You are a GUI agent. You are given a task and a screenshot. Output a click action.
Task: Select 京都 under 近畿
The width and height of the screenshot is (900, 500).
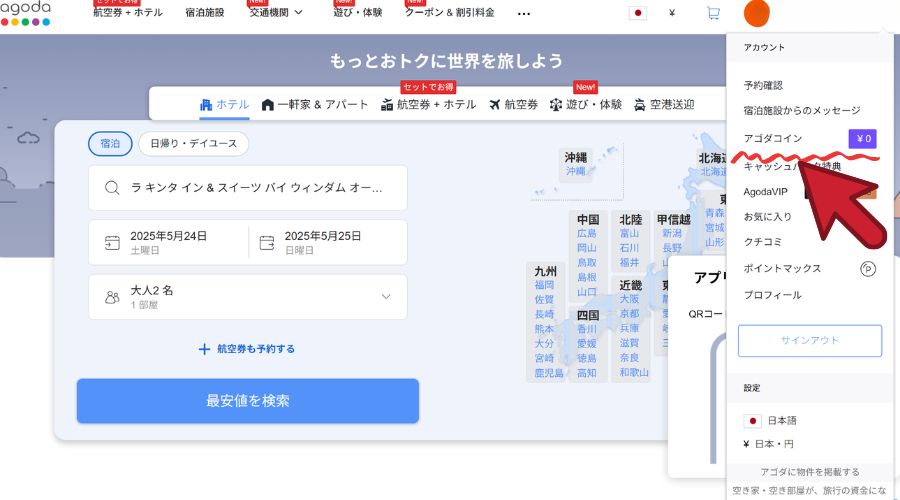tap(629, 313)
